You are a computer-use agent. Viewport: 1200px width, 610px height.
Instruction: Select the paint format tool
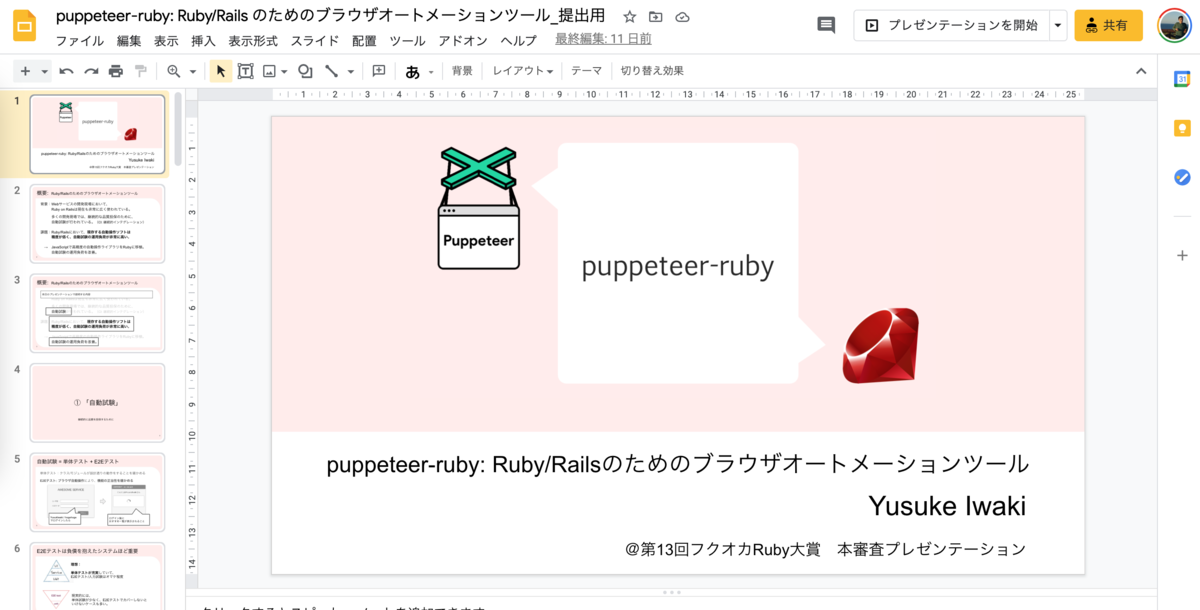(141, 71)
